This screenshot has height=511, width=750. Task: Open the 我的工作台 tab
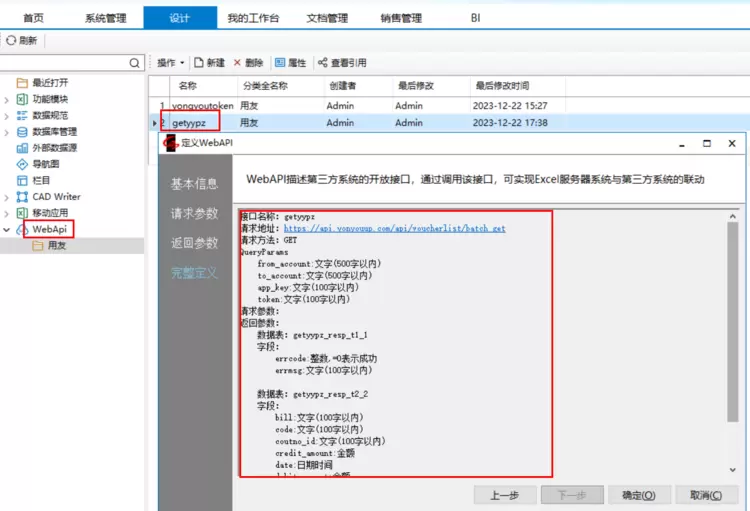tap(253, 18)
